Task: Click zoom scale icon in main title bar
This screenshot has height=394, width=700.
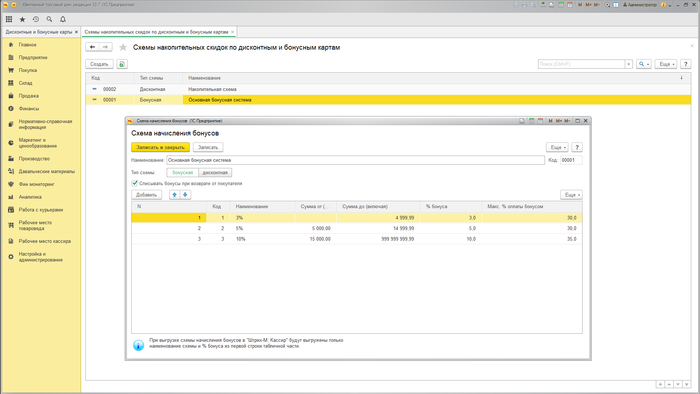Action: click(x=607, y=5)
